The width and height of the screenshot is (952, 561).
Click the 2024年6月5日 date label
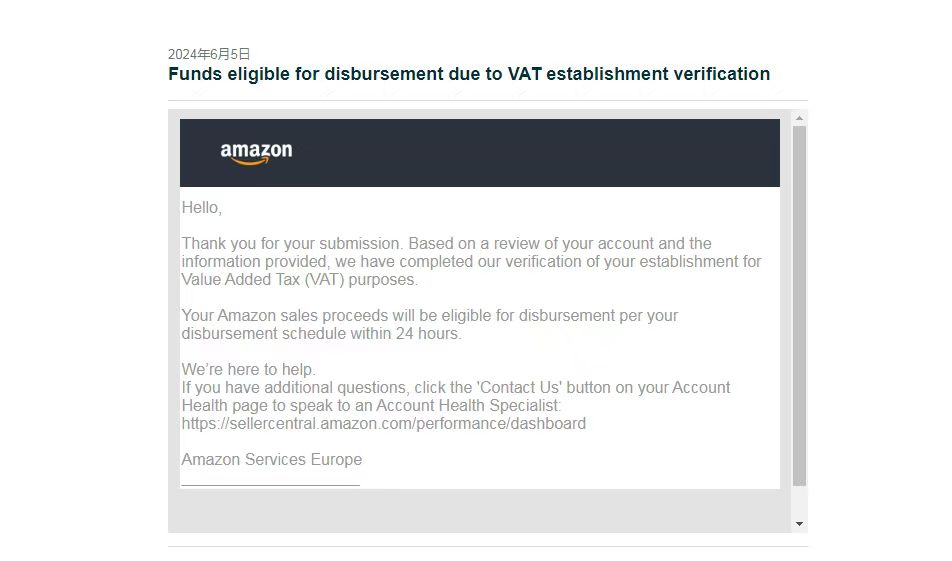(x=209, y=54)
